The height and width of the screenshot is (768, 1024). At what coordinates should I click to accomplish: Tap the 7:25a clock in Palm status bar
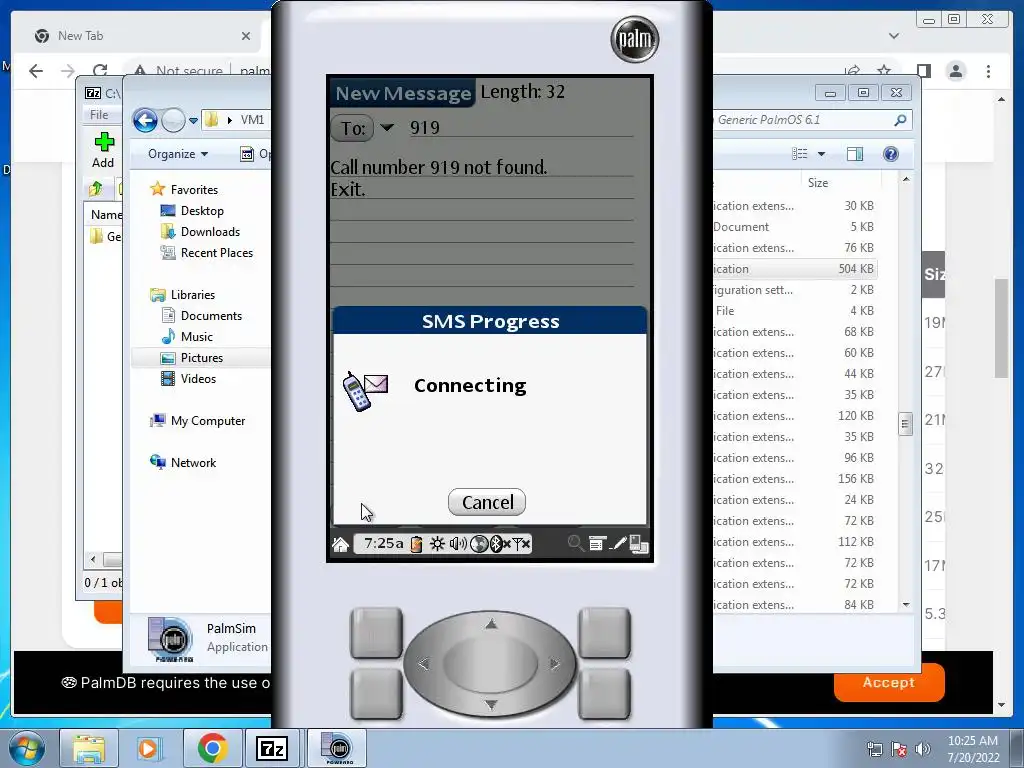coord(383,543)
